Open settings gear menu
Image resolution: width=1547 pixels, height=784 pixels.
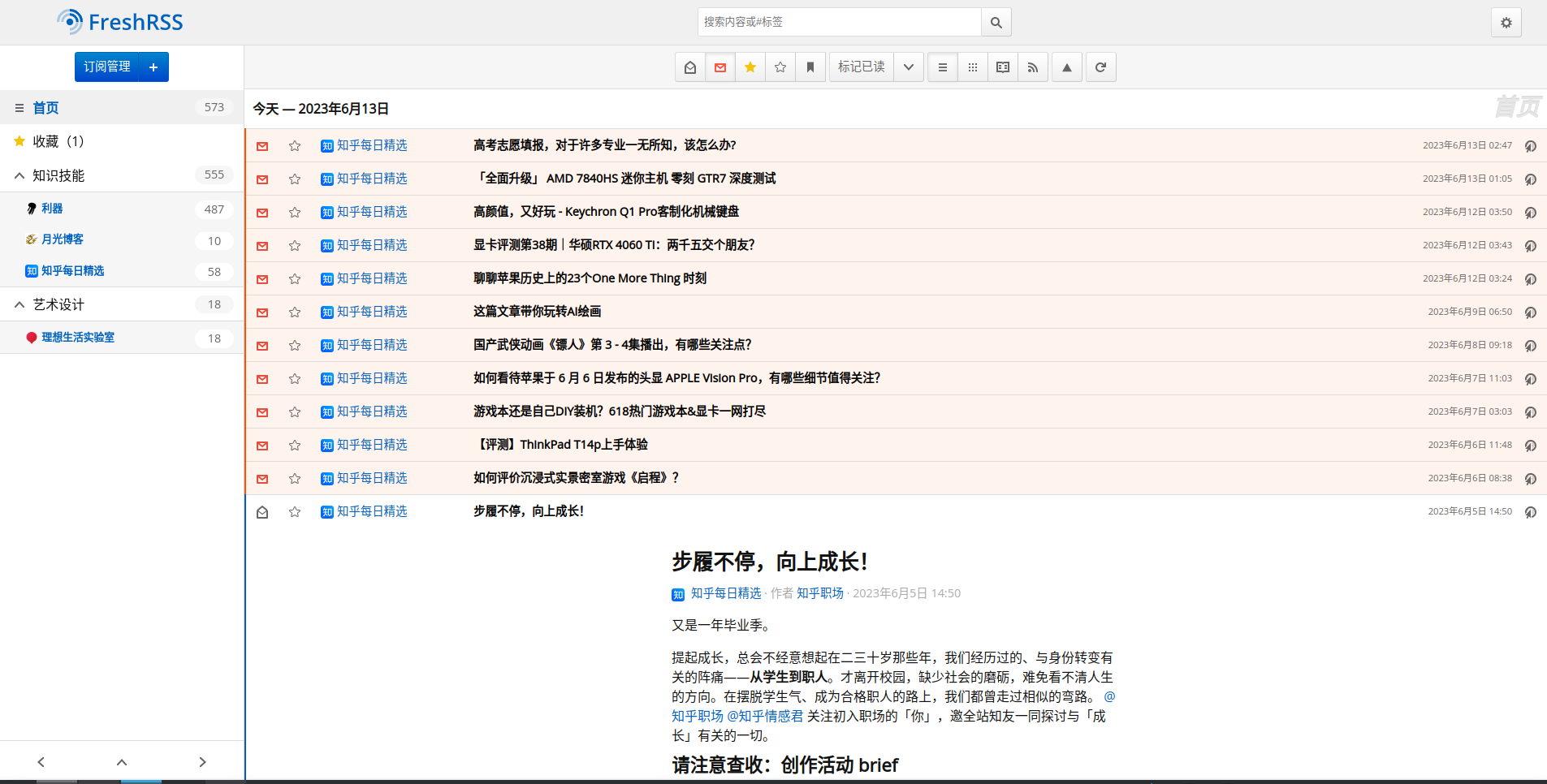(1506, 23)
